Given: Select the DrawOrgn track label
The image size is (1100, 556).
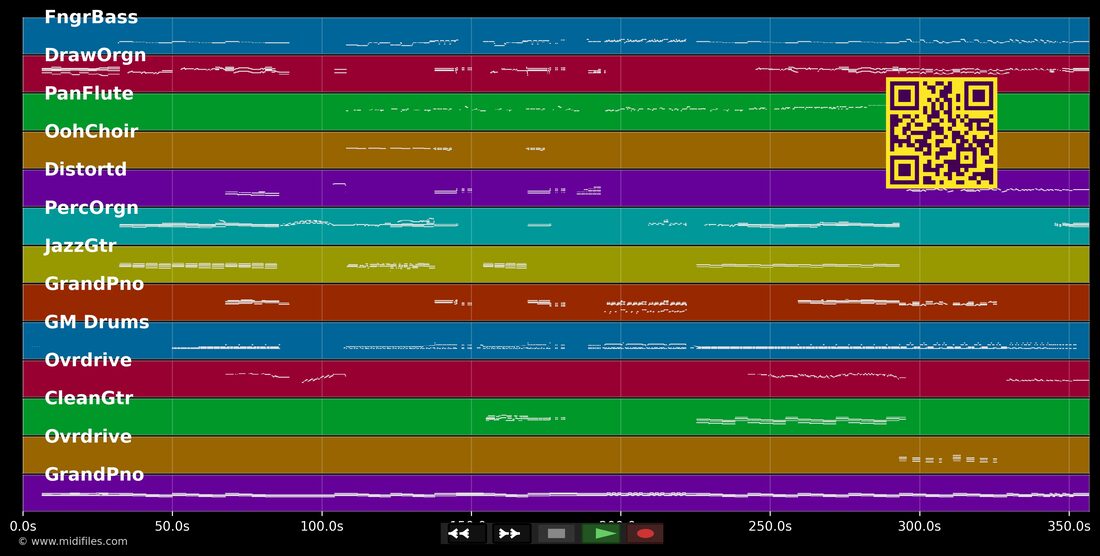Looking at the screenshot, I should point(95,55).
